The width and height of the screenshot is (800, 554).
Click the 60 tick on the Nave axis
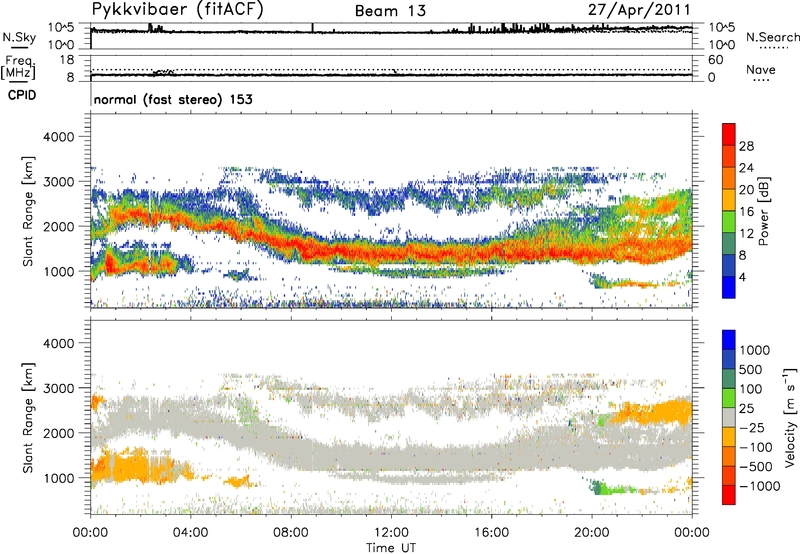(x=716, y=60)
